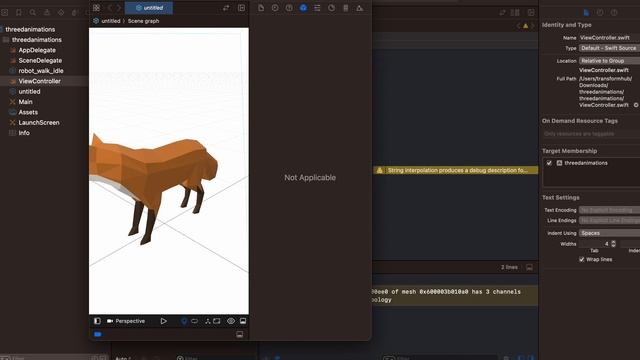Click the blue tag icon below the scene toolbar

tap(98, 334)
